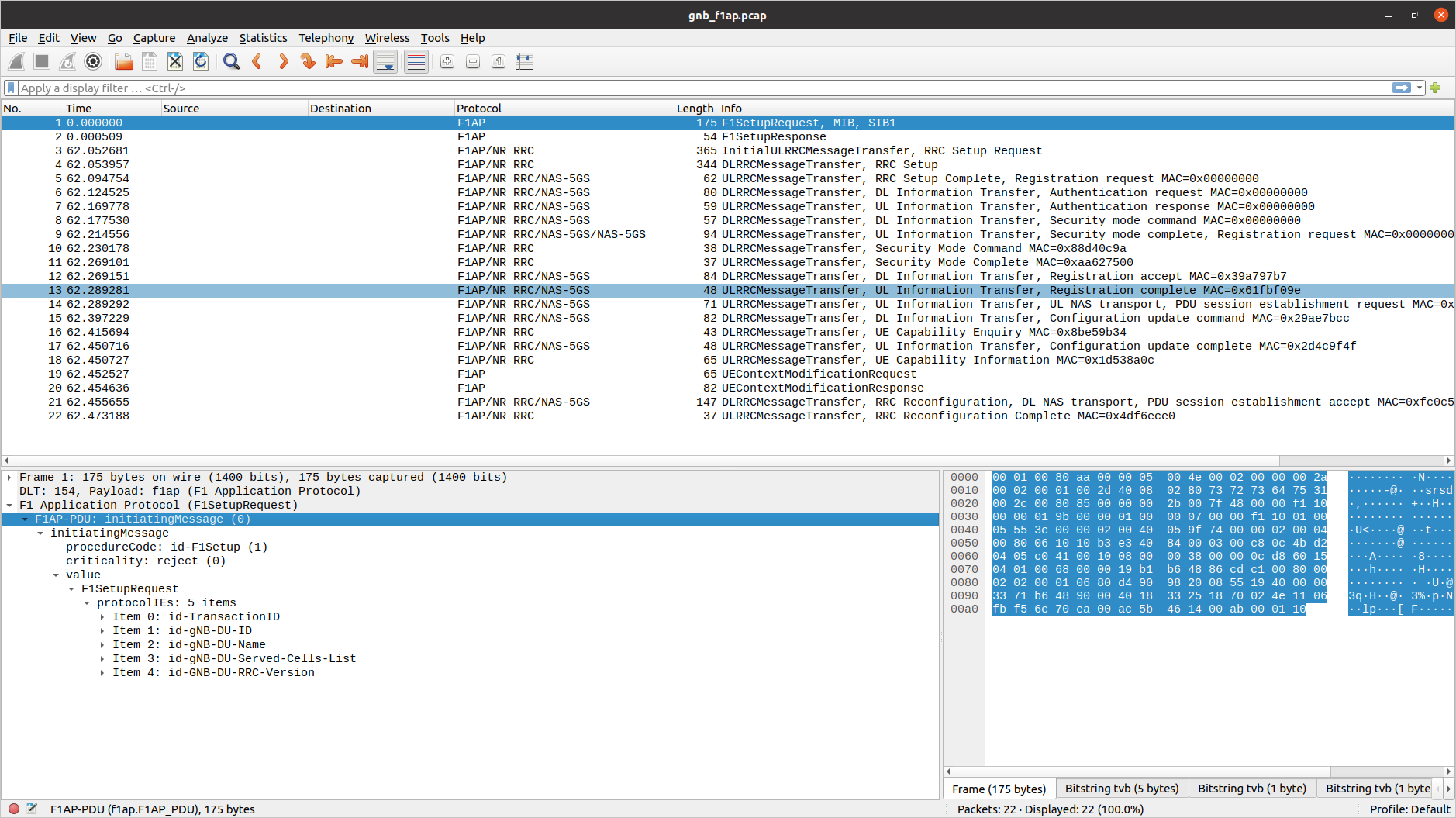Screen dimensions: 1456x818
Task: Switch to Bitstring tvb (5 bytes) tab
Action: (x=1121, y=789)
